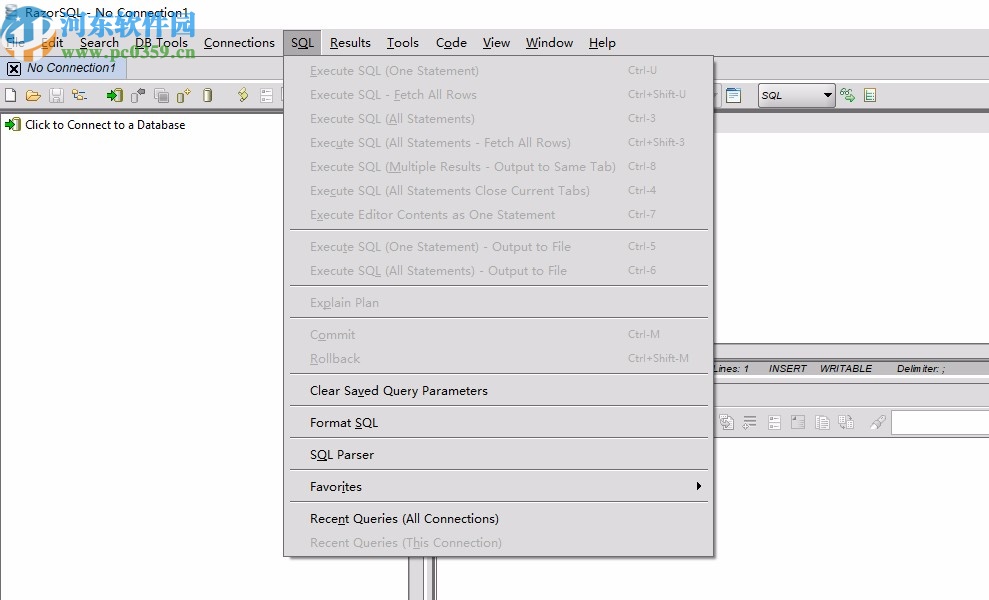Open SQL Parser menu entry
Viewport: 989px width, 600px height.
coord(498,454)
